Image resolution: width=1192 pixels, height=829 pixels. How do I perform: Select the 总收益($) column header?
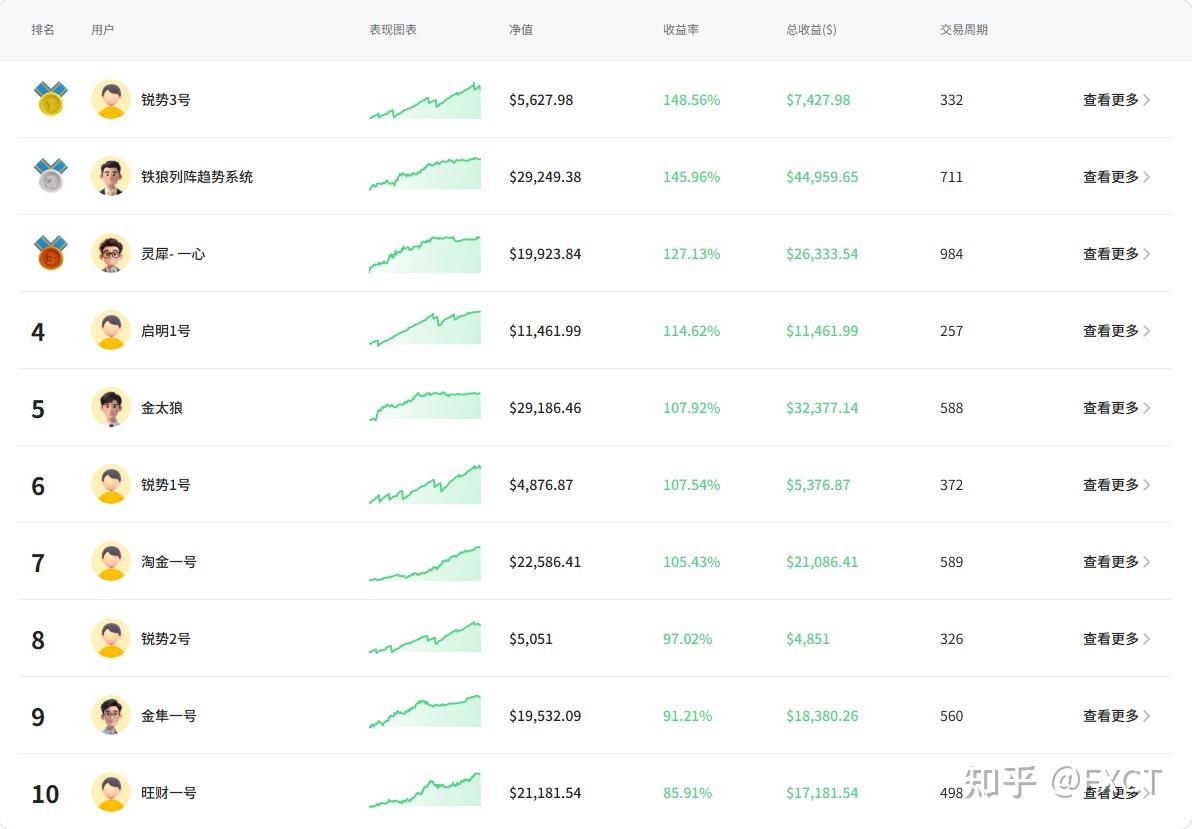click(811, 30)
